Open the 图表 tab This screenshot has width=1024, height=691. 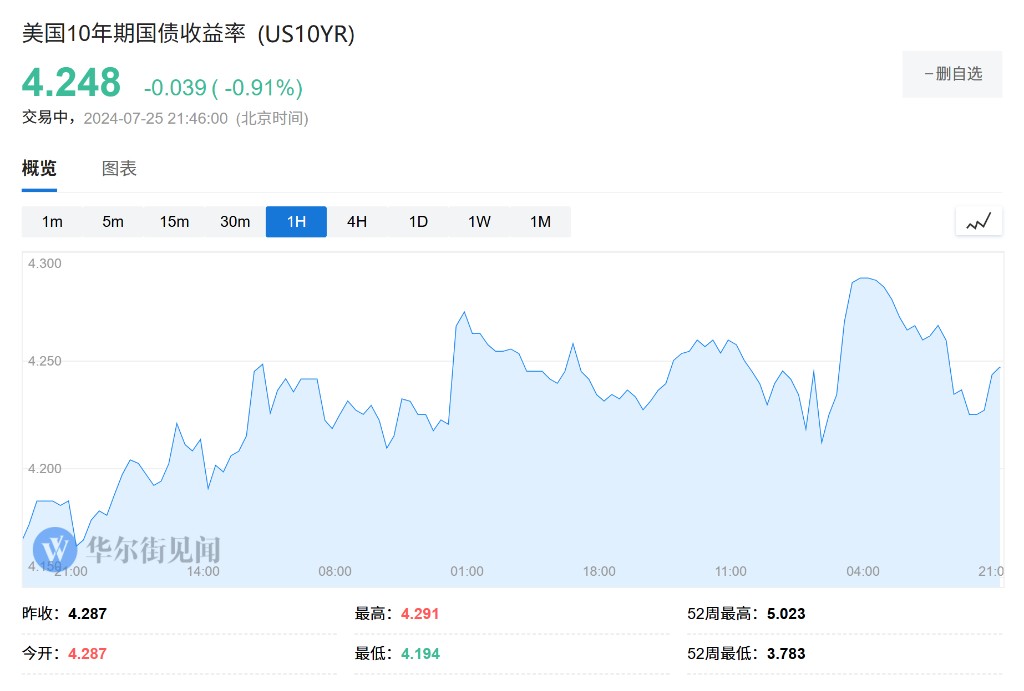[119, 168]
